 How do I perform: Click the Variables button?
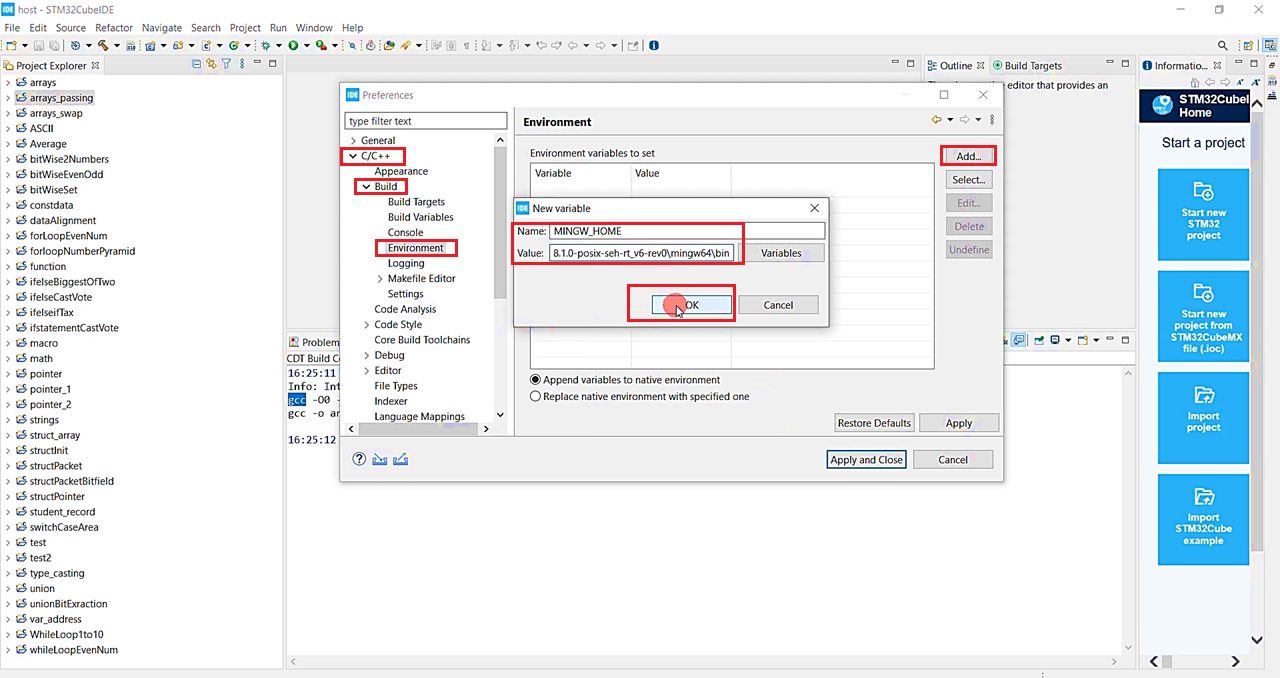tap(781, 253)
